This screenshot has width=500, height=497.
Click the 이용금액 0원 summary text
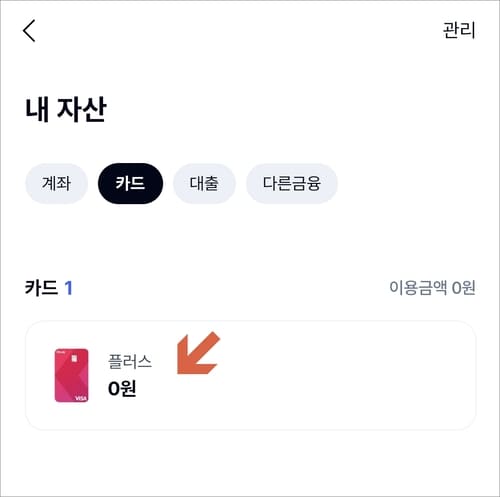point(432,287)
